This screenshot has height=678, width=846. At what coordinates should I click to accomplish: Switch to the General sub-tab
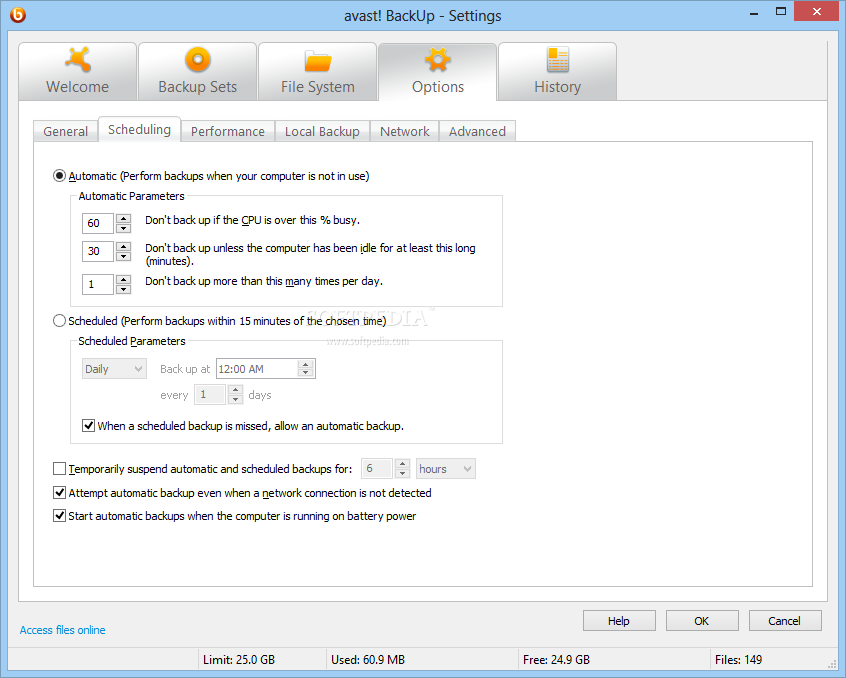pyautogui.click(x=65, y=131)
